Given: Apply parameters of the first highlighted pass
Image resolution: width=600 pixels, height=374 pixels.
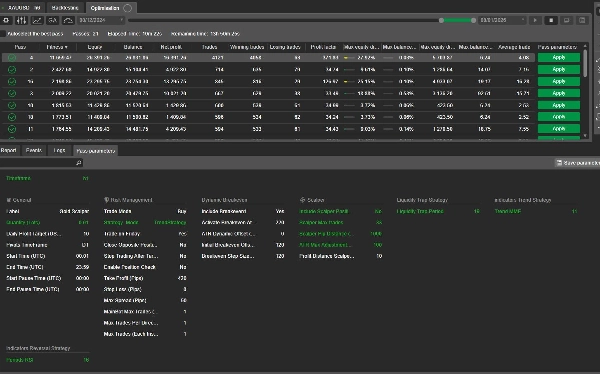Looking at the screenshot, I should (x=559, y=57).
